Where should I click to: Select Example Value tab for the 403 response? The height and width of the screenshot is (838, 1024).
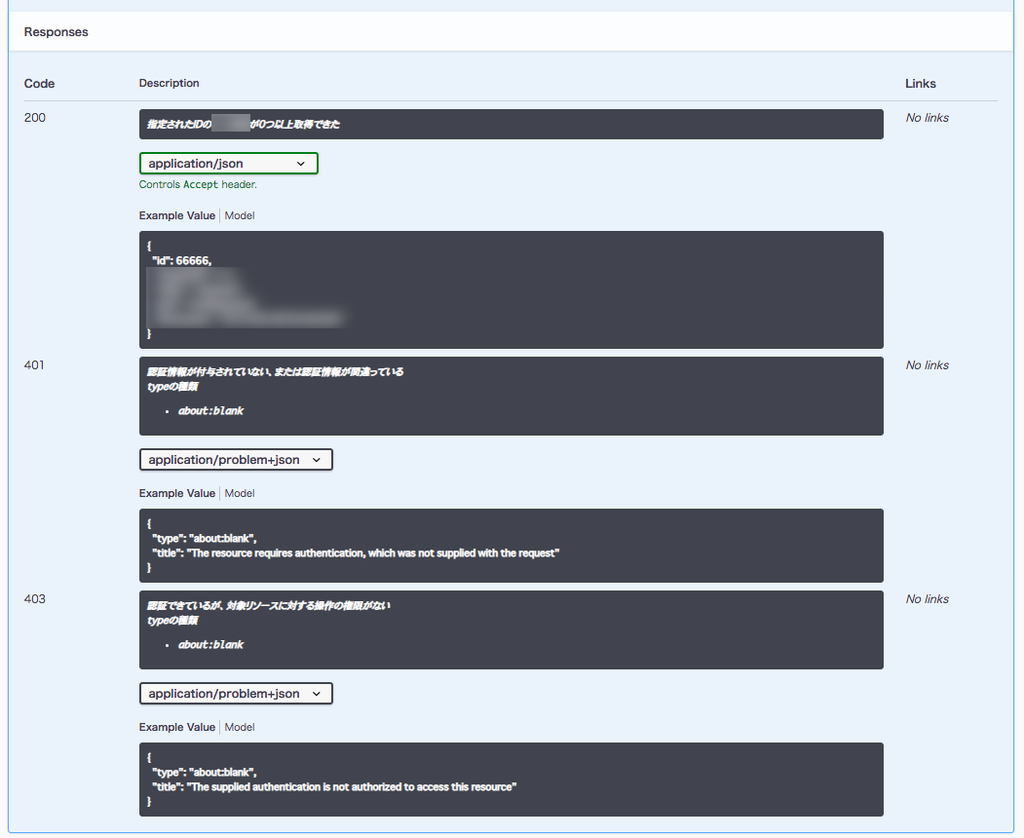click(x=177, y=727)
